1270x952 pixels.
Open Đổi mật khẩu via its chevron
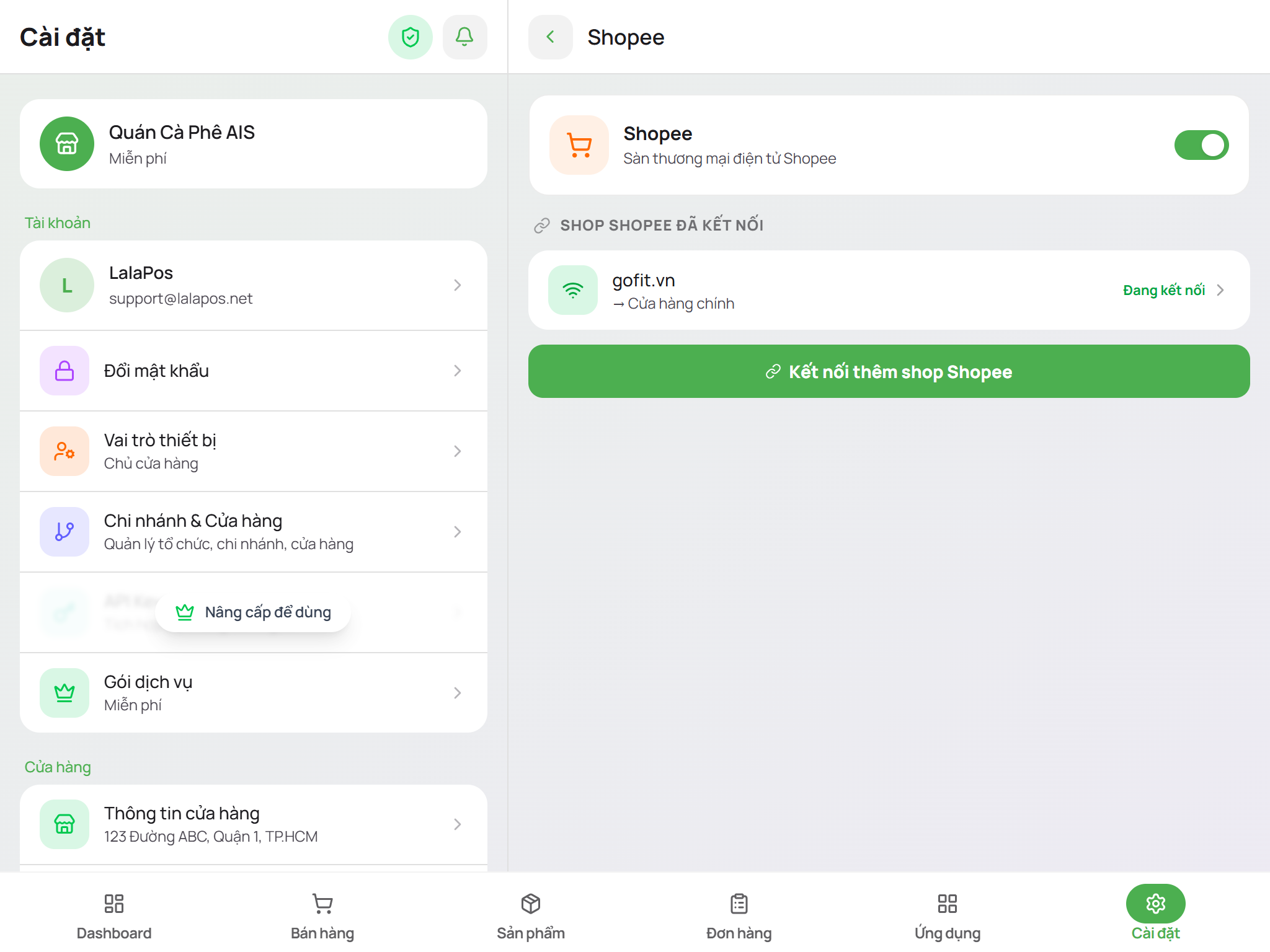[x=458, y=371]
